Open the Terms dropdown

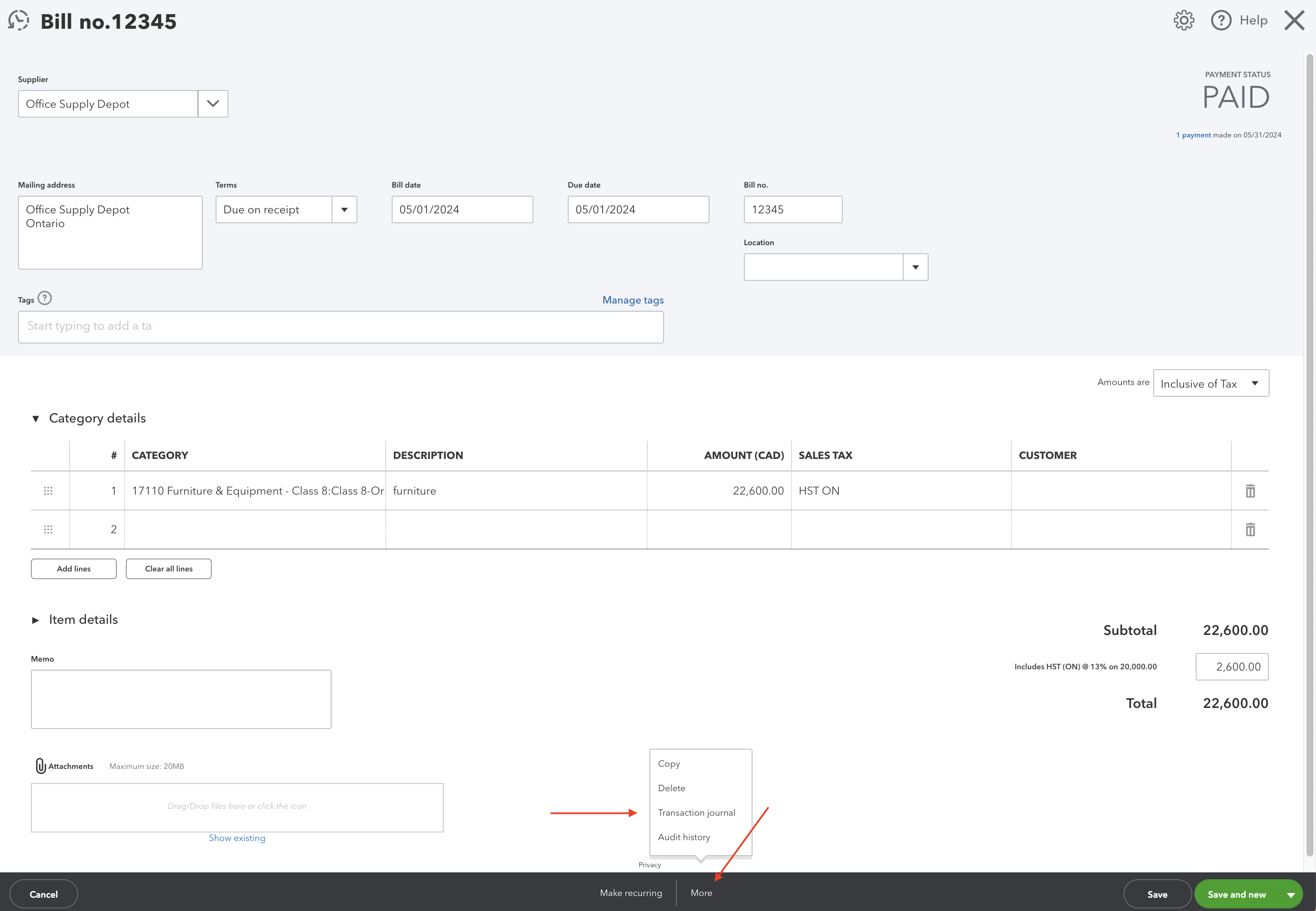click(x=344, y=210)
